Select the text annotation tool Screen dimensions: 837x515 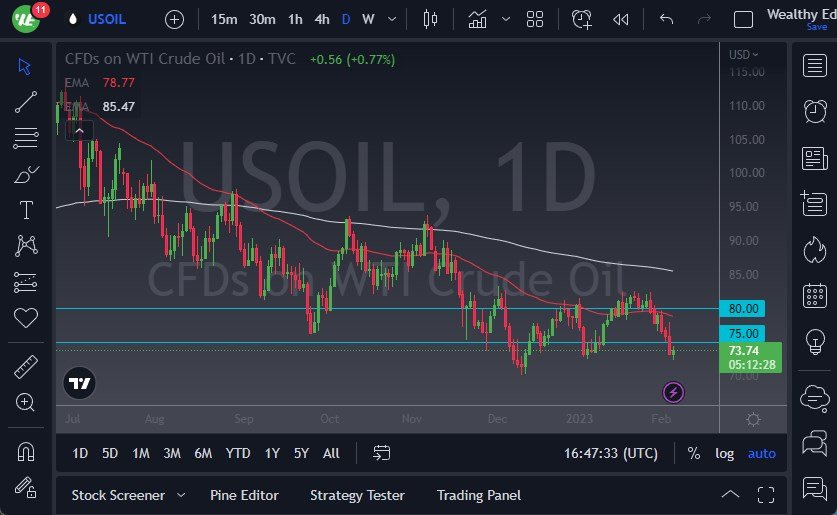pos(27,210)
